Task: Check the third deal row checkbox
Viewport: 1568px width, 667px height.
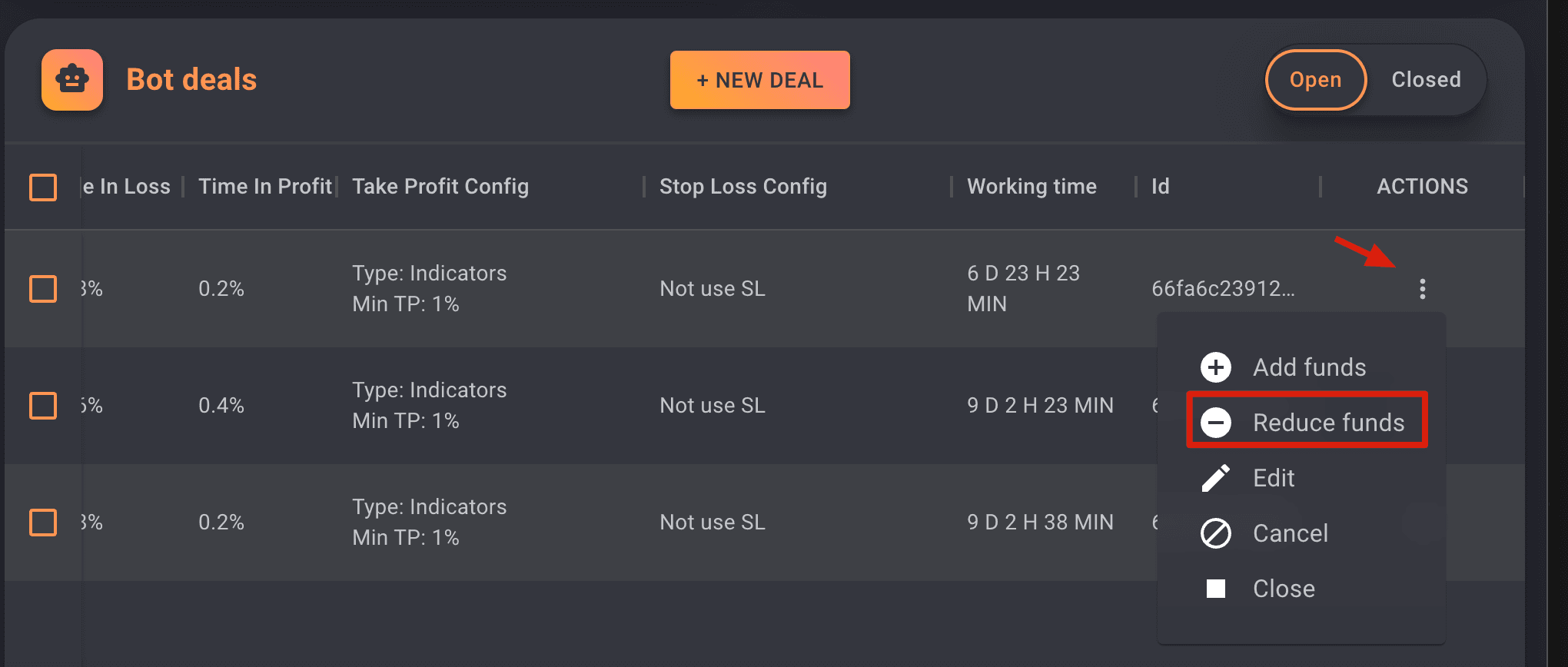Action: 43,523
